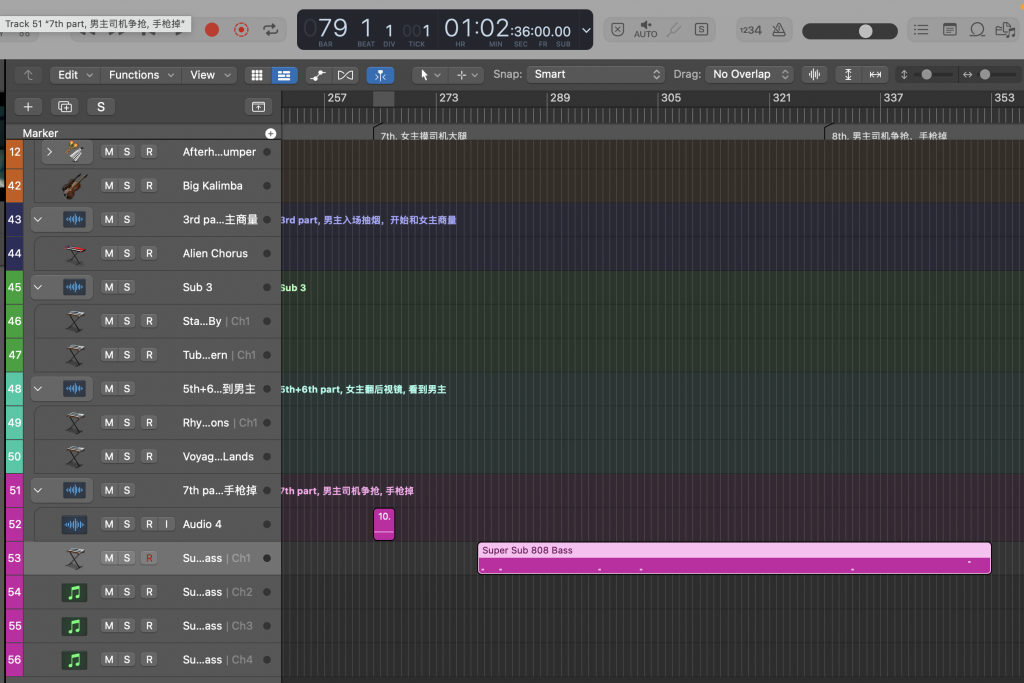Collapse the 7th pa... track 51 stack
This screenshot has width=1024, height=683.
click(x=38, y=490)
